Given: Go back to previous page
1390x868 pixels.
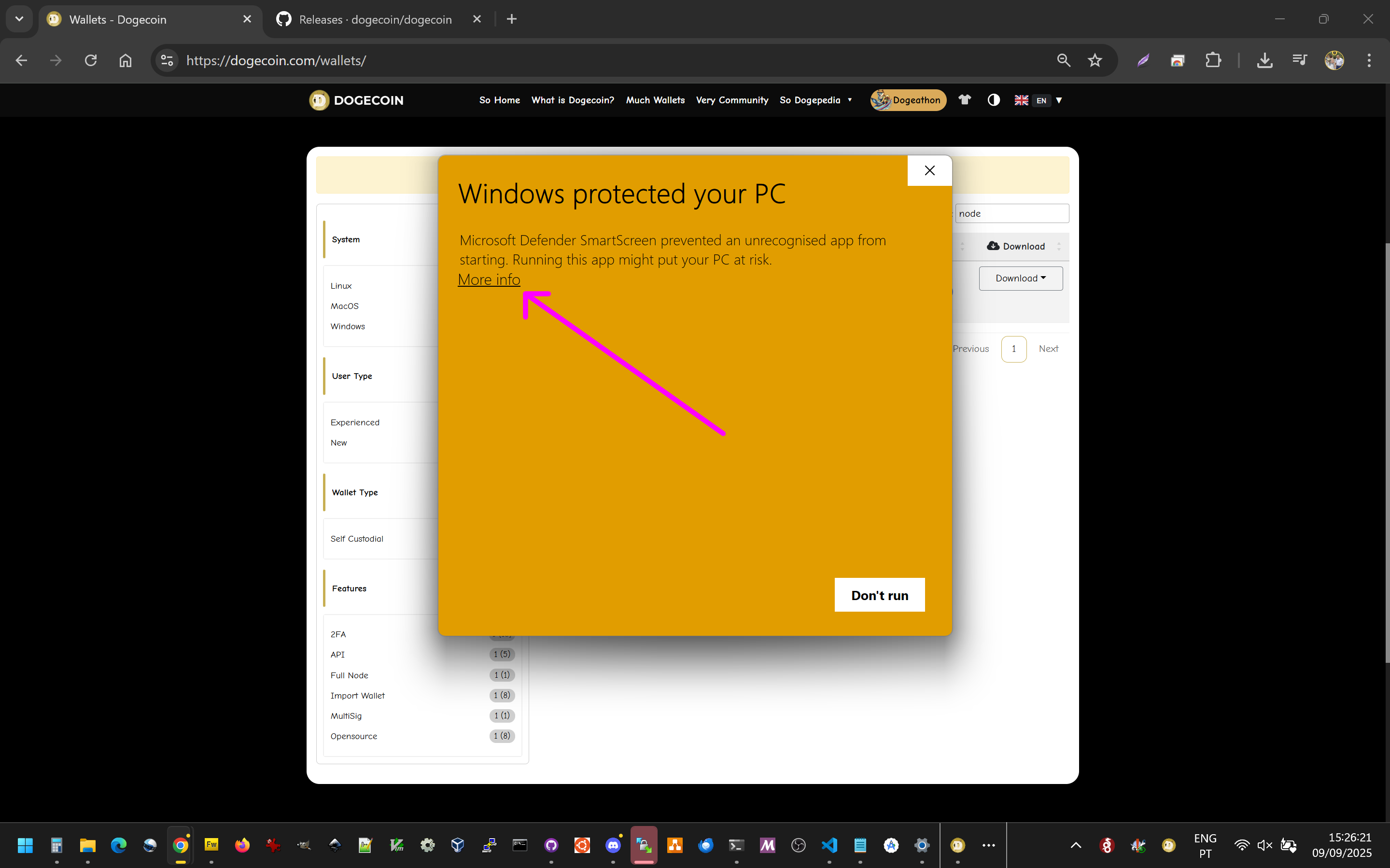Looking at the screenshot, I should tap(21, 60).
